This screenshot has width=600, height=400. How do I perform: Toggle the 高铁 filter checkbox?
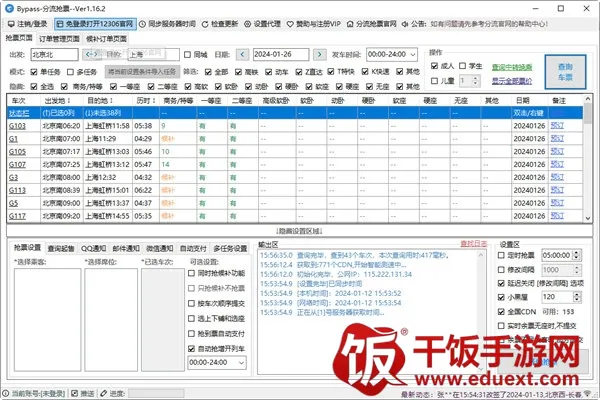click(238, 72)
